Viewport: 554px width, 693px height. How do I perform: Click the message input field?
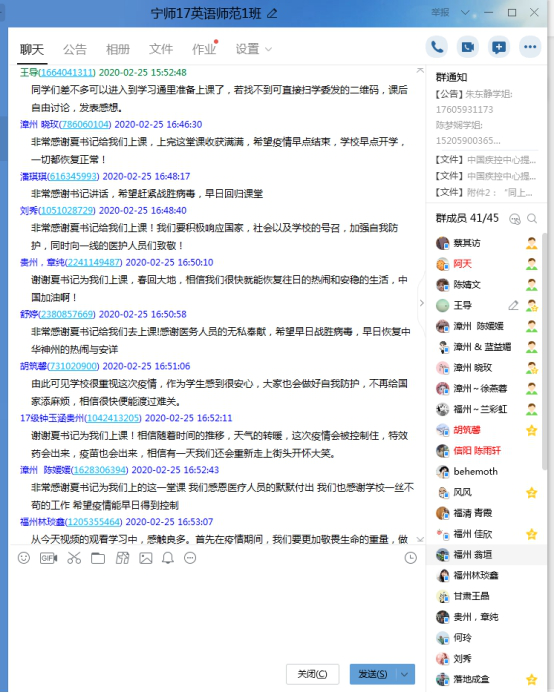[217, 614]
